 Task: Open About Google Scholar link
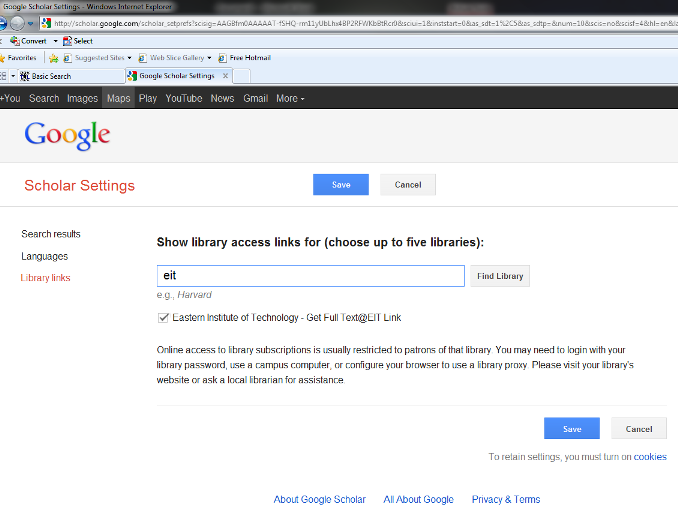click(320, 500)
